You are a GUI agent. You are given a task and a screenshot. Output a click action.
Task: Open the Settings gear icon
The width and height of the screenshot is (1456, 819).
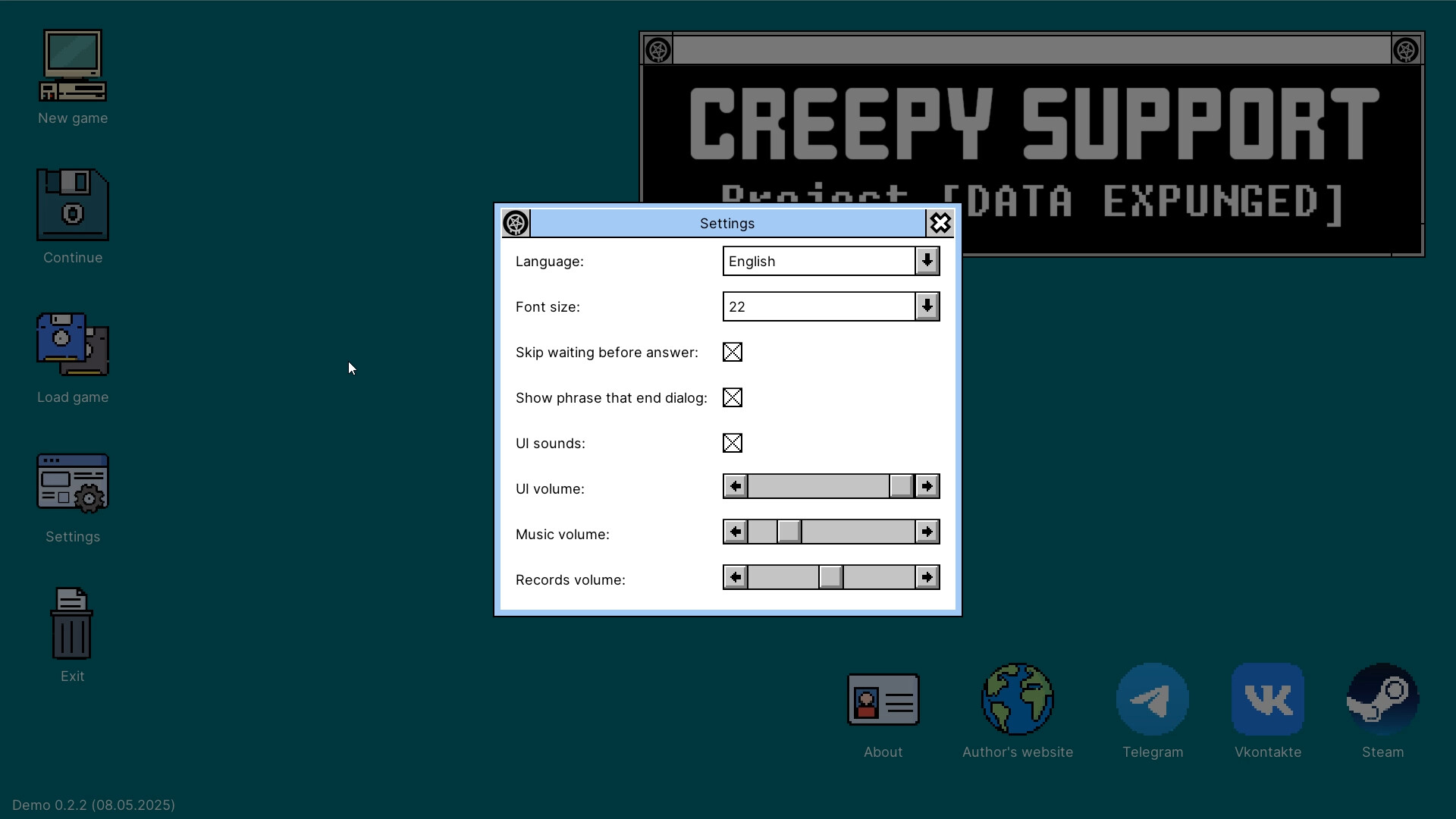72,483
